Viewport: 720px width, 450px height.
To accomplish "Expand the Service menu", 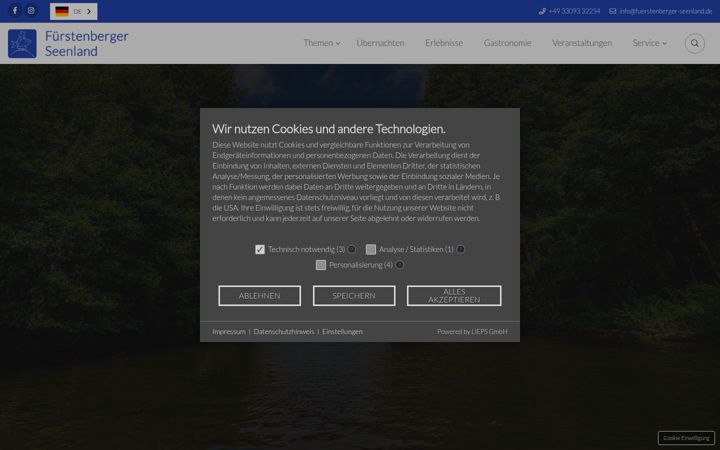I will 650,43.
